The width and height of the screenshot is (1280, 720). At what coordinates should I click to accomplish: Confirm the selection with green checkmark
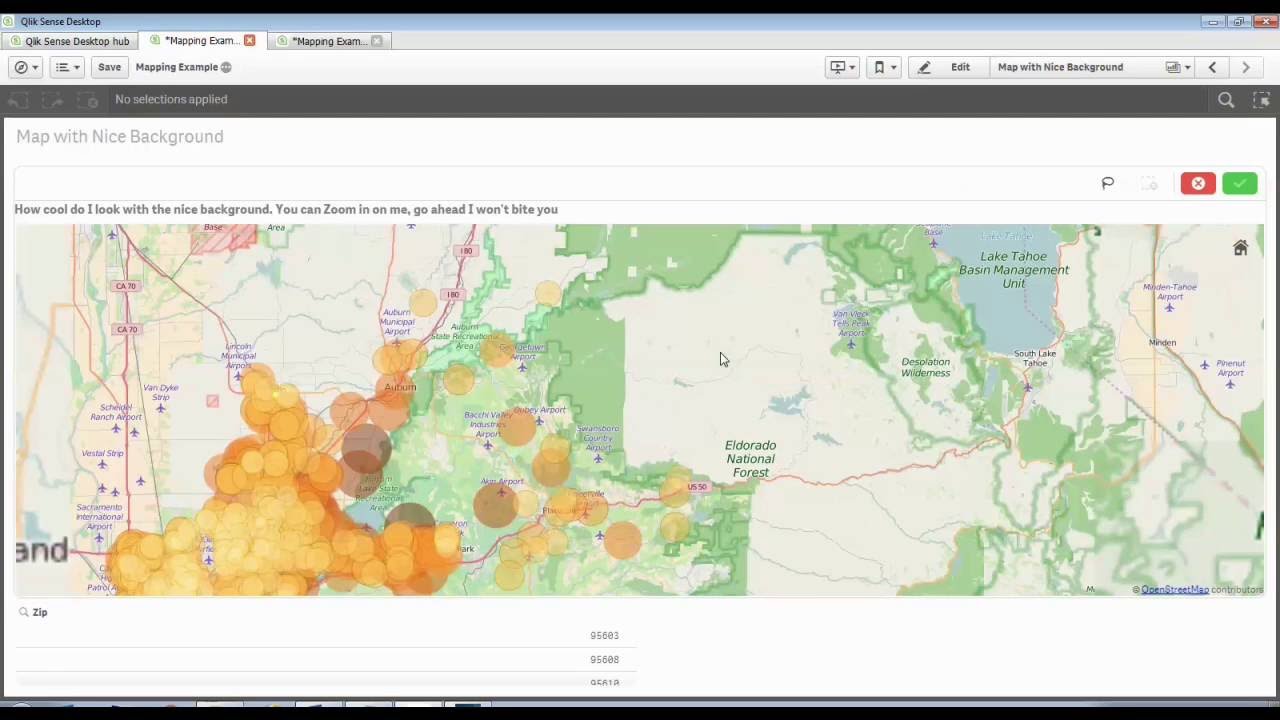(x=1240, y=183)
